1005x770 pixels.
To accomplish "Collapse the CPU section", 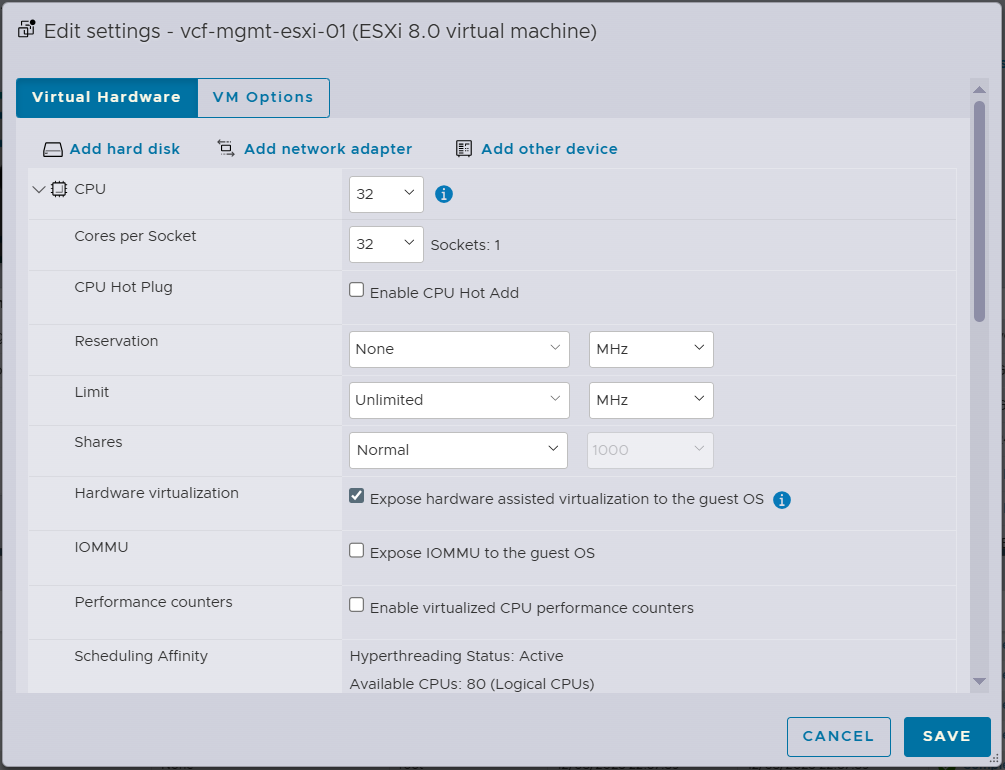I will tap(39, 189).
